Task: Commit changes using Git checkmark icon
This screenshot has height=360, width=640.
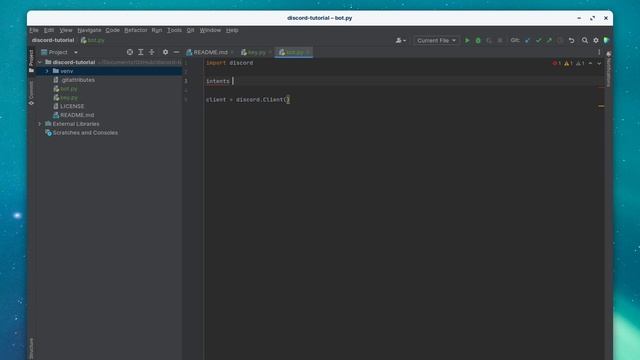Action: [x=538, y=40]
